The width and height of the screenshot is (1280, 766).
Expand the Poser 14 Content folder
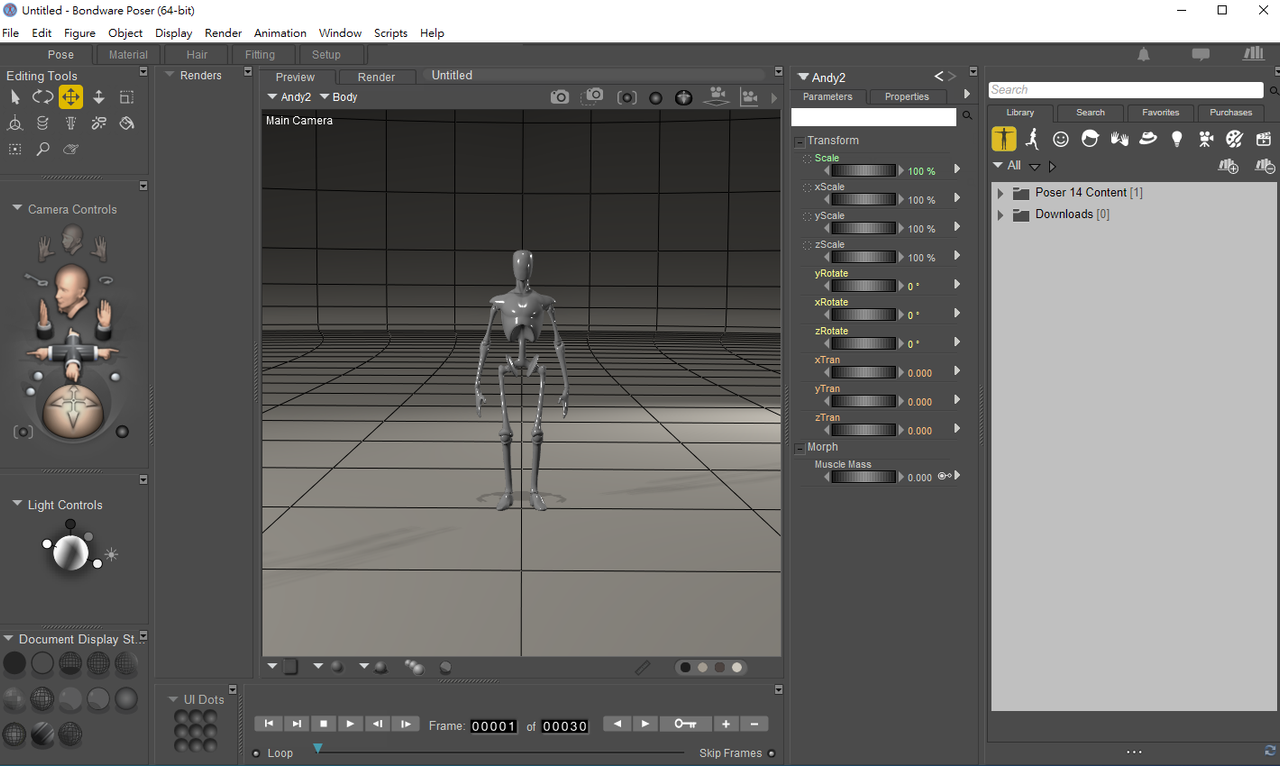pos(1001,193)
